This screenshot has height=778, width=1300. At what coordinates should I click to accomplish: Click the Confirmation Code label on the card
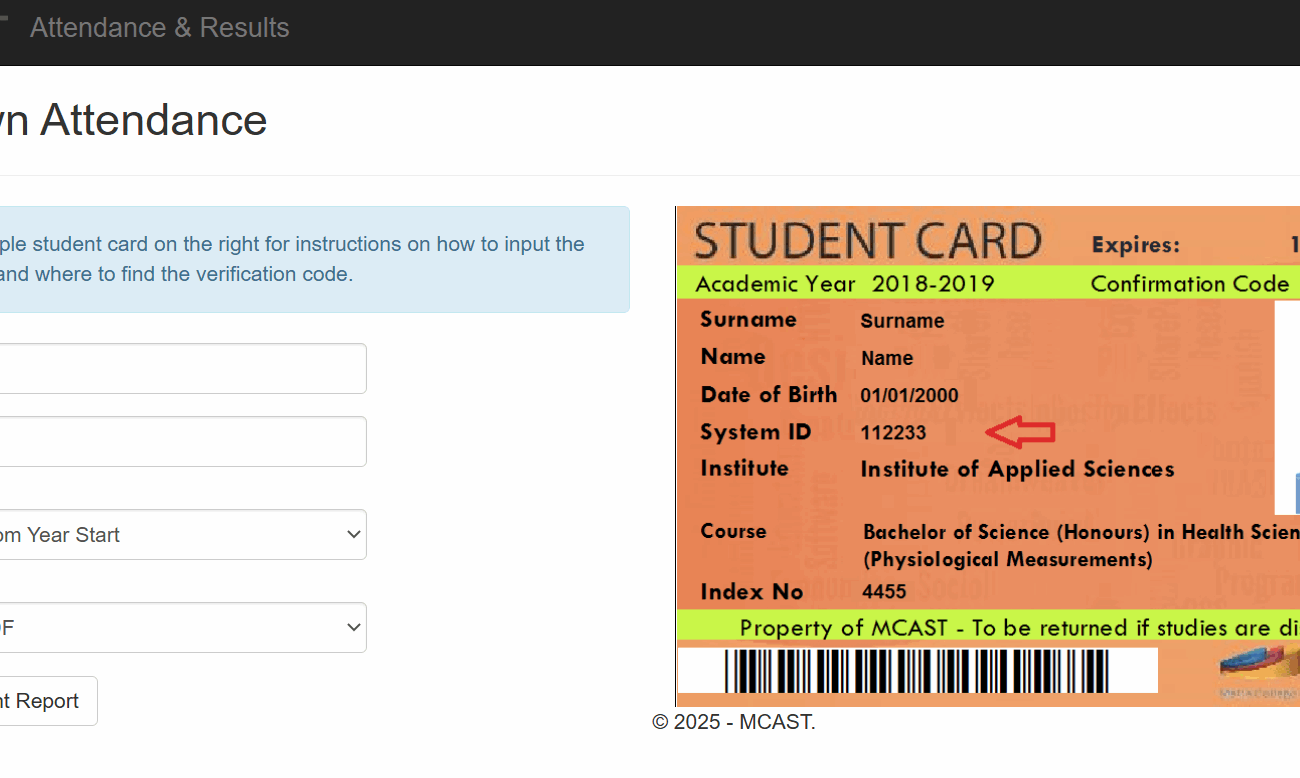coord(1190,284)
